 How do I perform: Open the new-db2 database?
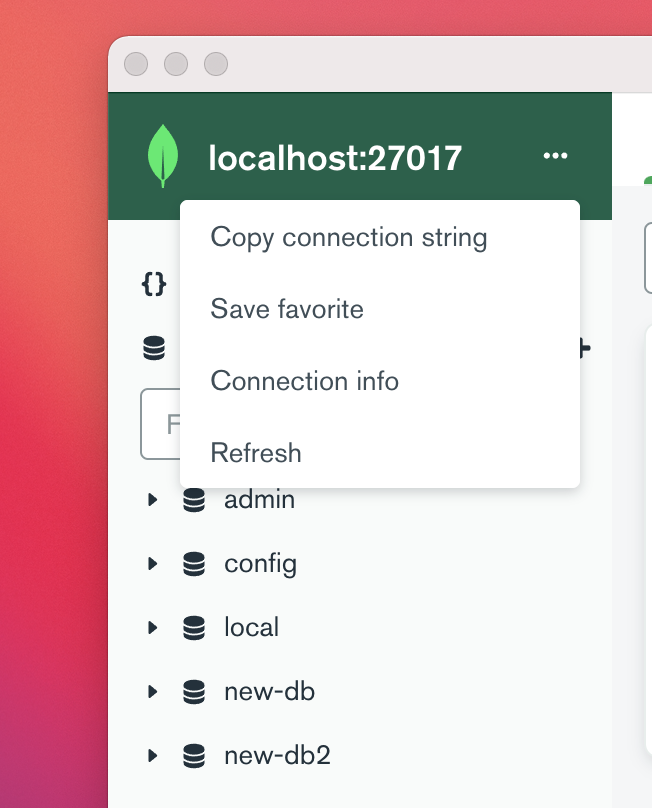[277, 755]
